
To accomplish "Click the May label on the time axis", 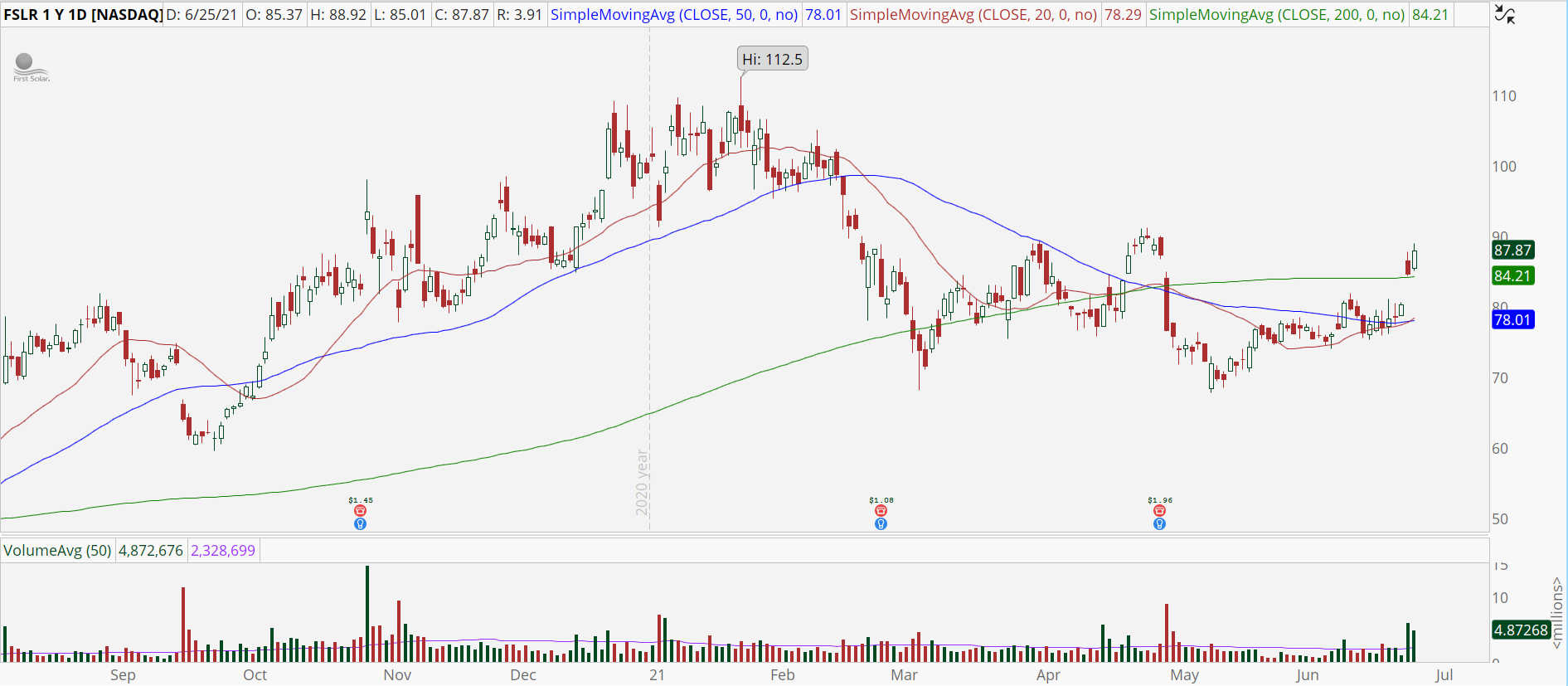I will [1185, 675].
